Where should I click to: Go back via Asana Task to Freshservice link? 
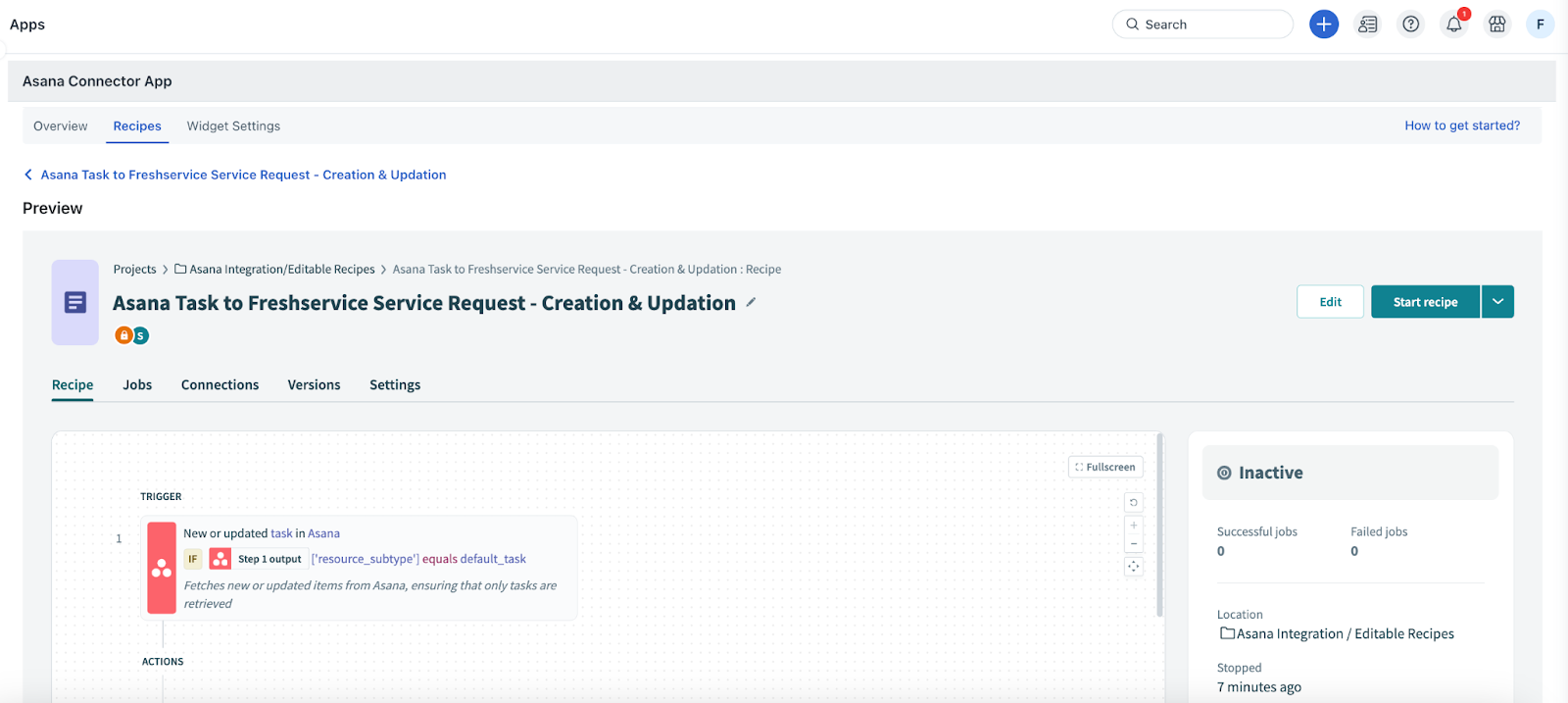point(243,175)
